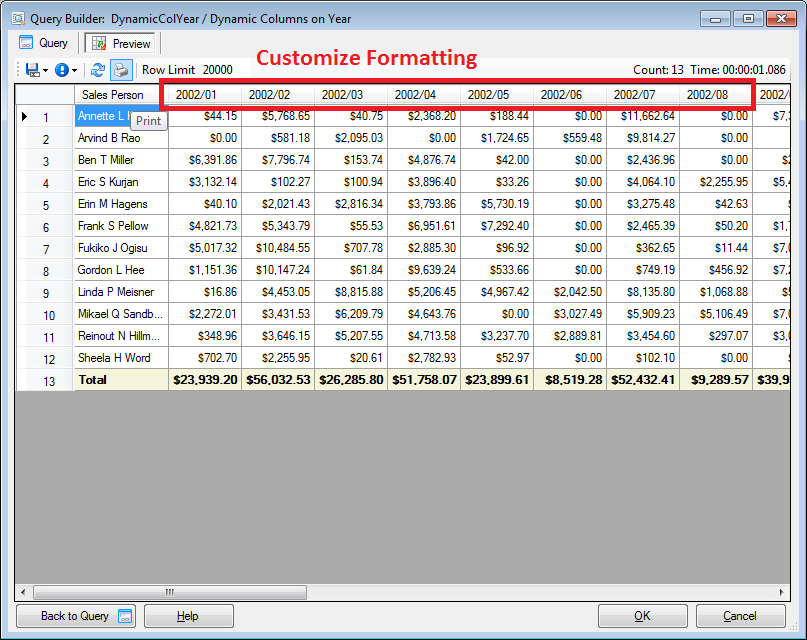Click the Print toolbar icon
The width and height of the screenshot is (807, 640).
point(121,70)
